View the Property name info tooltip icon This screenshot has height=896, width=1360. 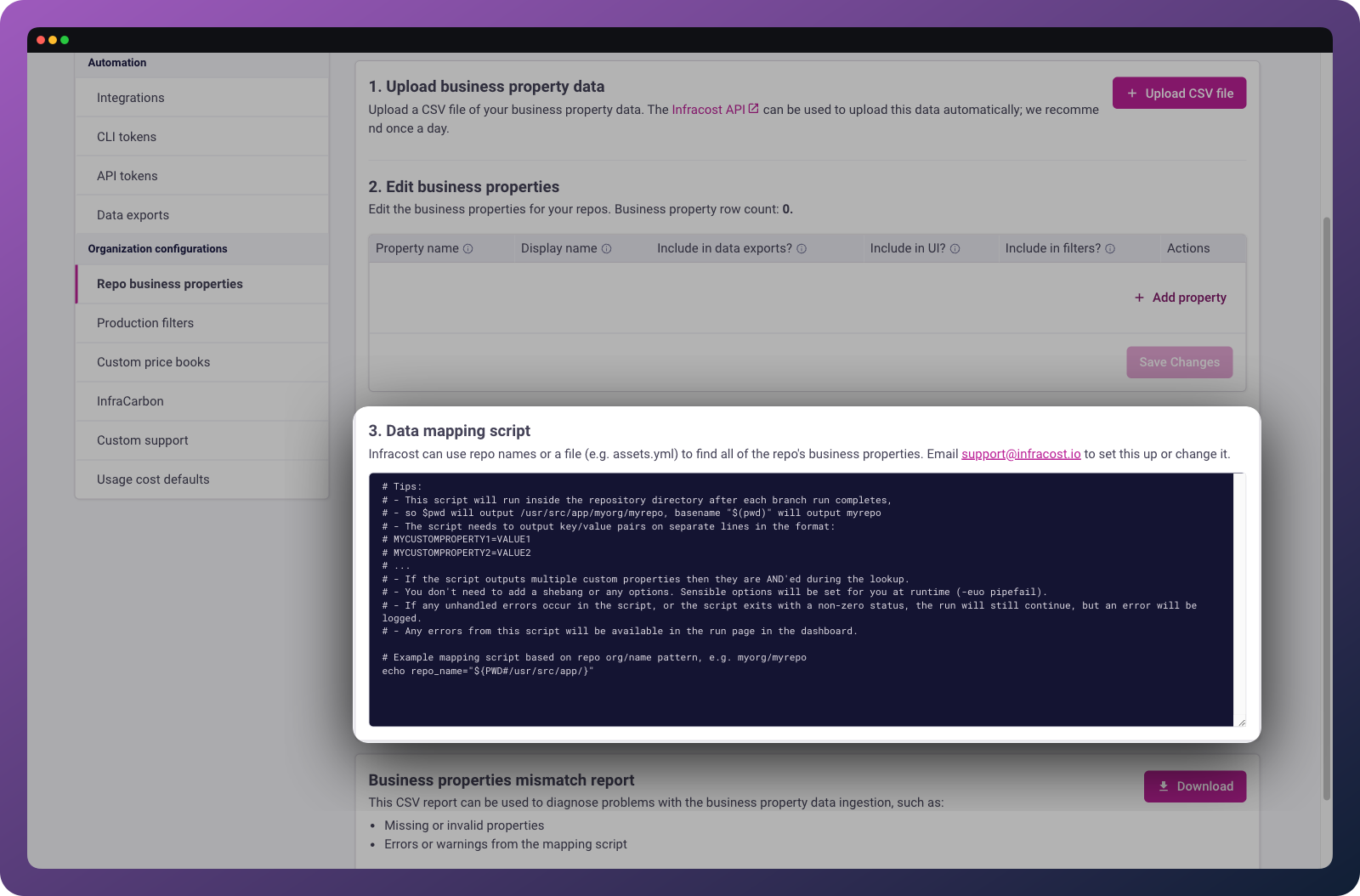[x=466, y=248]
